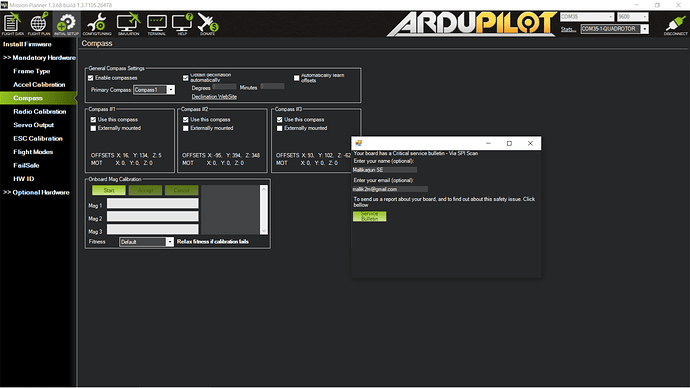
Task: Select Accel Calibration in sidebar
Action: coord(39,84)
